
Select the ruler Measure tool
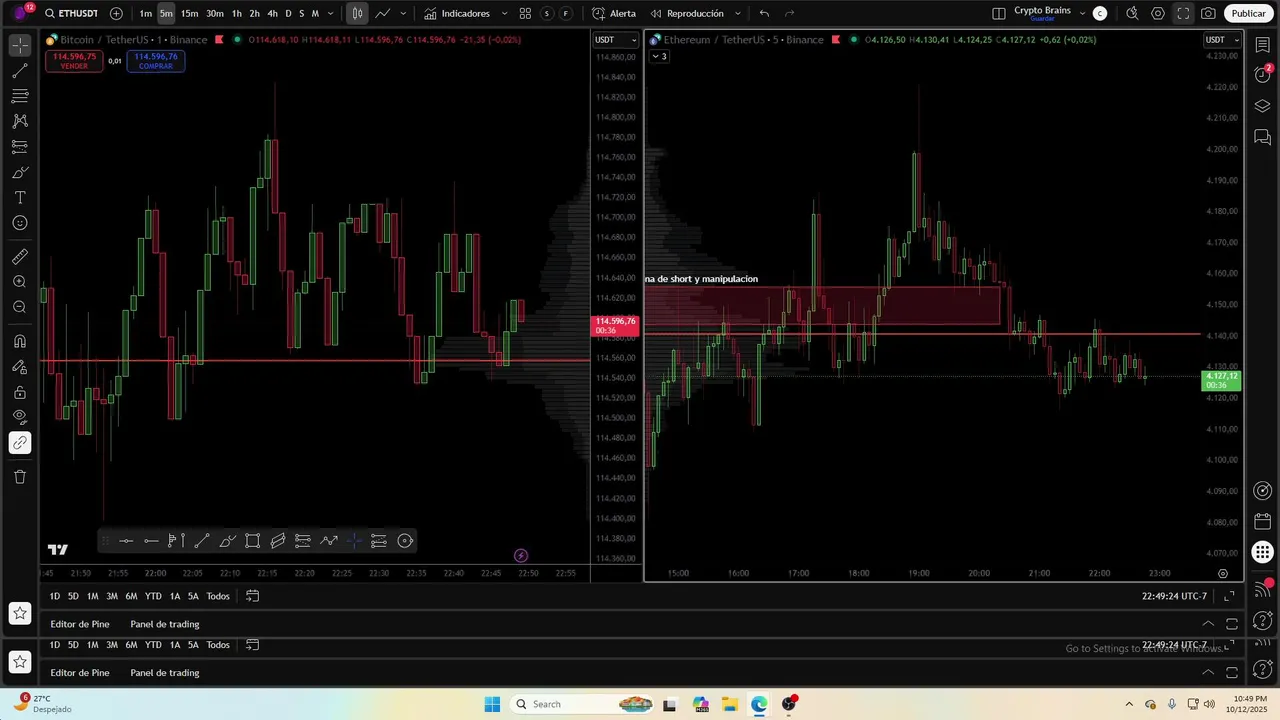coord(20,257)
